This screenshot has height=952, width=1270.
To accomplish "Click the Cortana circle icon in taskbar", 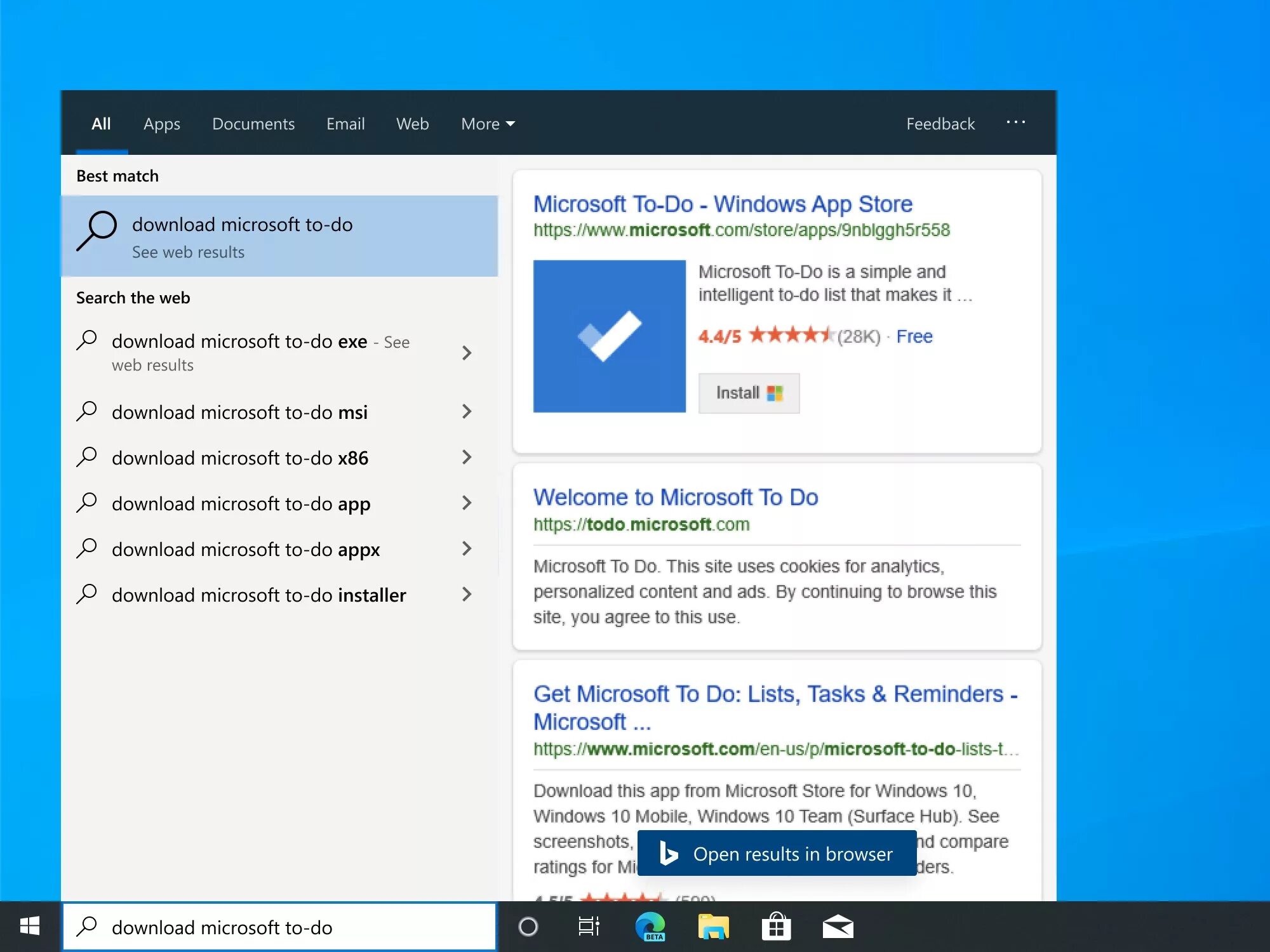I will point(529,927).
